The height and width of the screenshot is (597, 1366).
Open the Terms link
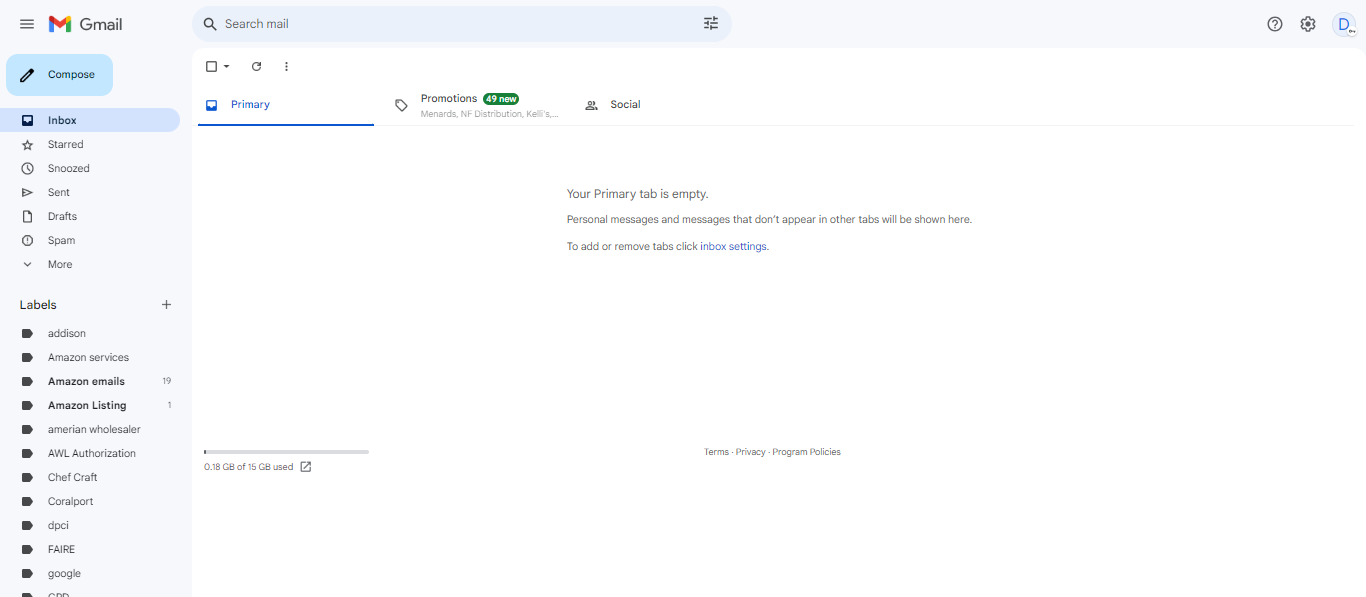click(716, 452)
